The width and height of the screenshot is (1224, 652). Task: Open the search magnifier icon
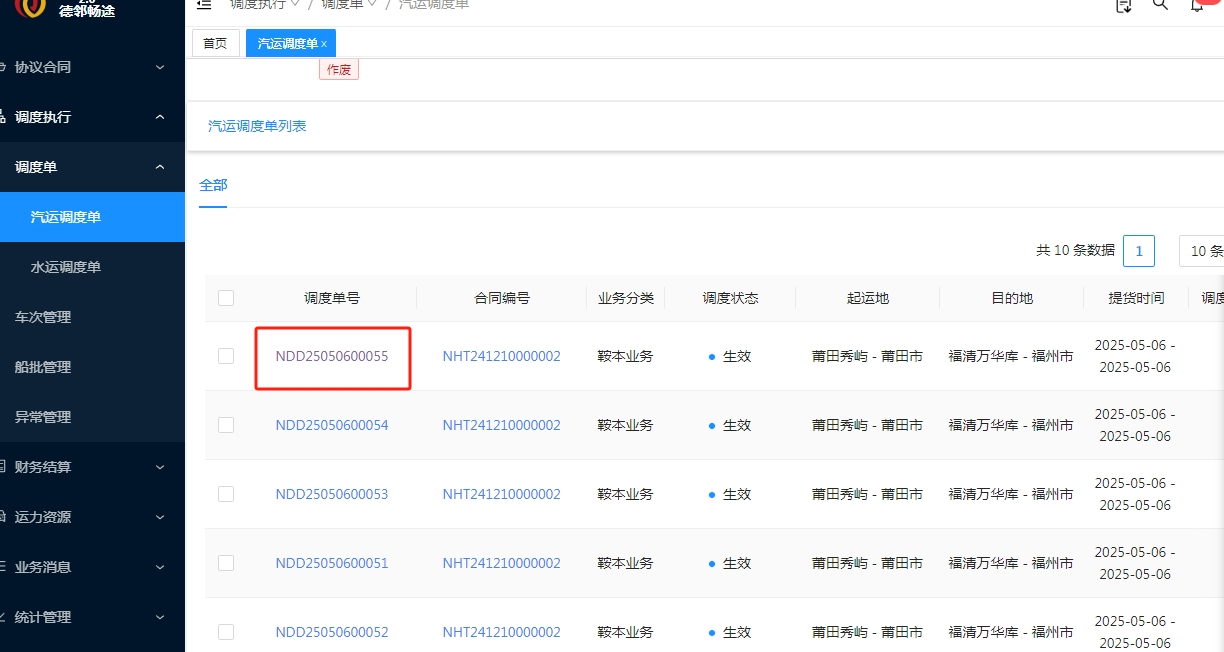(1160, 4)
